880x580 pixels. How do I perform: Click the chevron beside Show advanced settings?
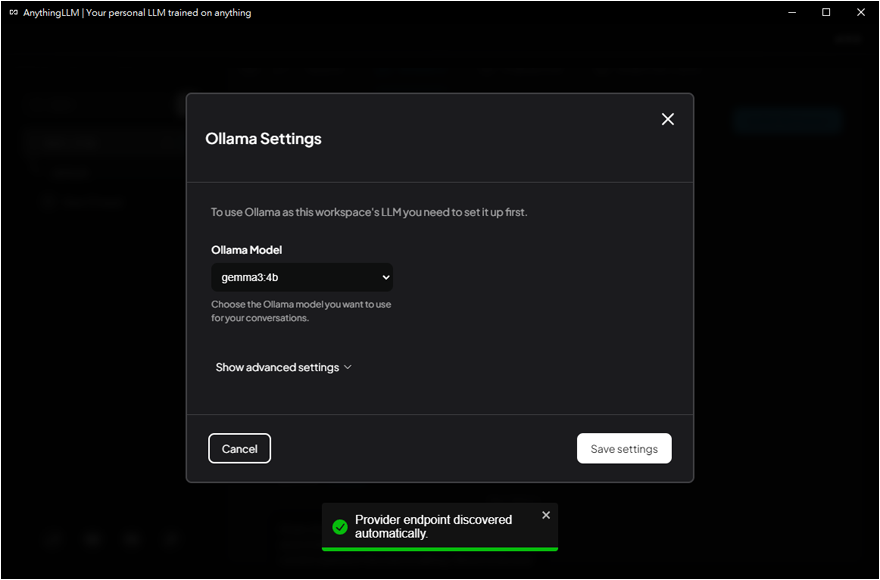(348, 367)
